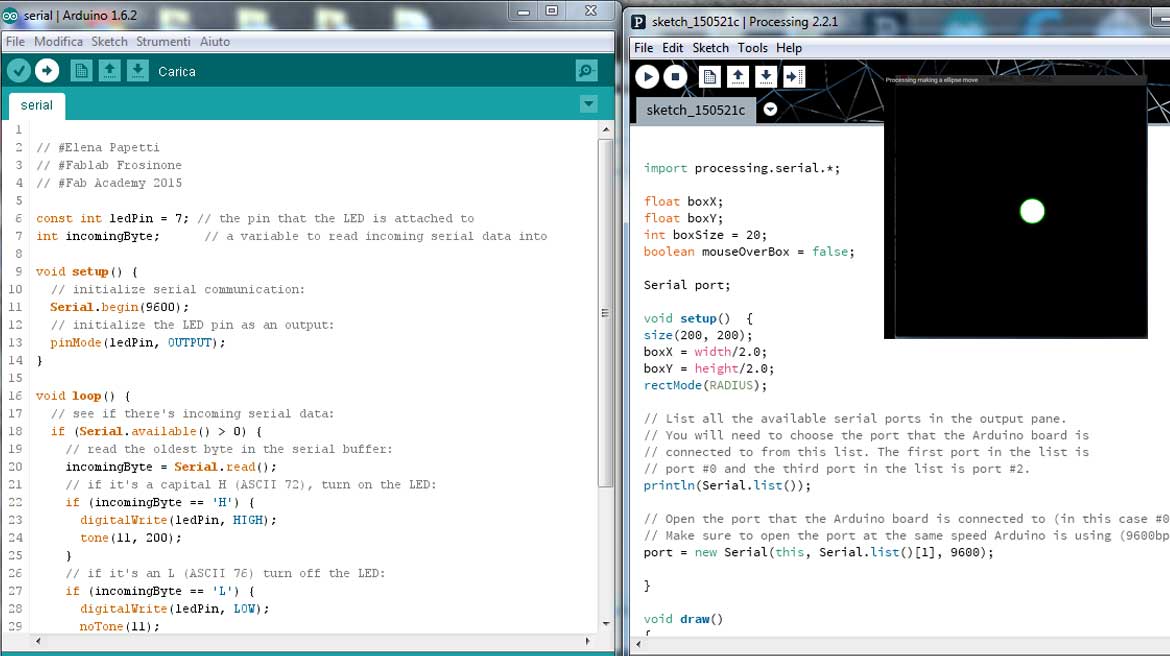Click the Arduino vertical scrollbar down arrow
1170x656 pixels.
coord(606,624)
